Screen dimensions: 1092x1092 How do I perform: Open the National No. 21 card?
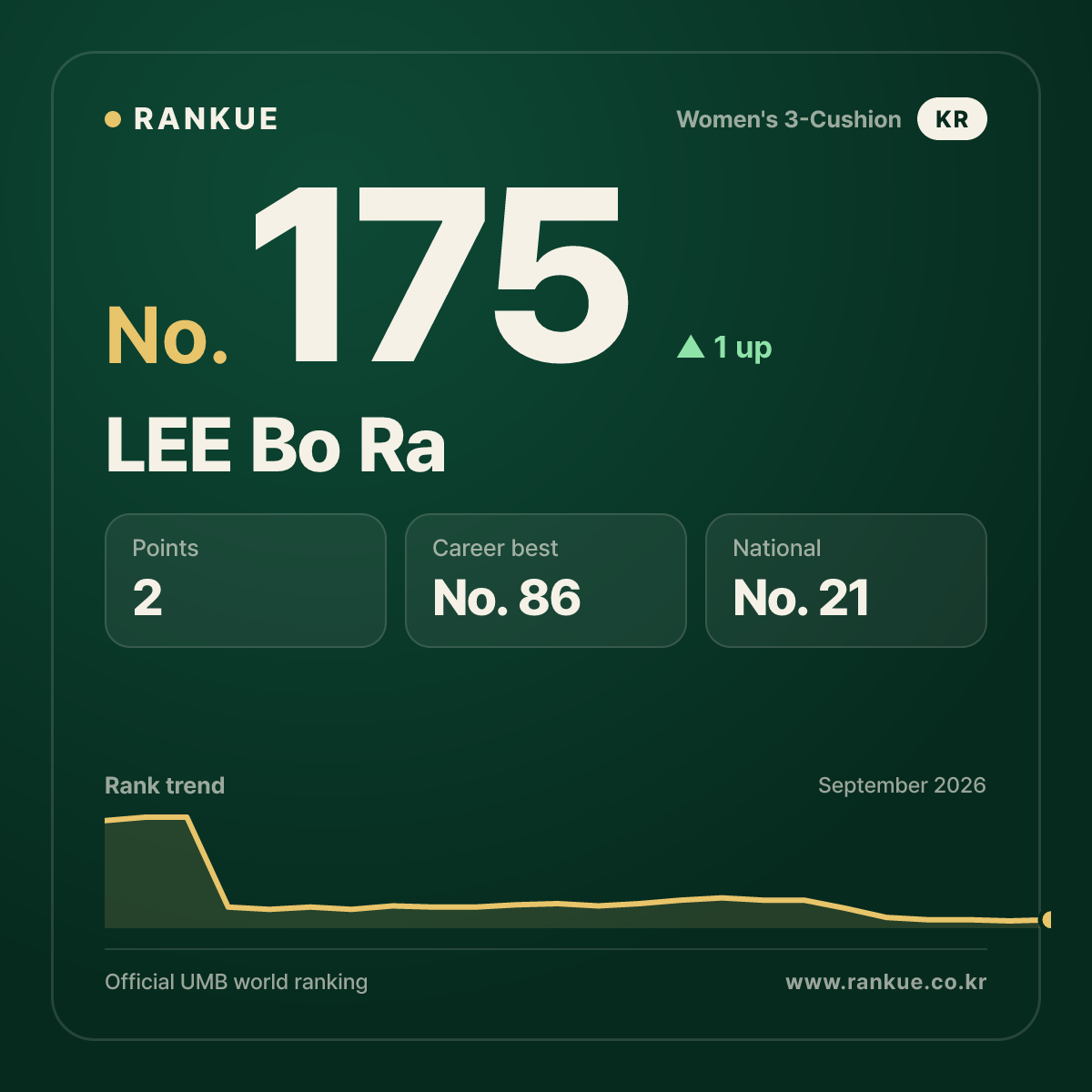846,581
